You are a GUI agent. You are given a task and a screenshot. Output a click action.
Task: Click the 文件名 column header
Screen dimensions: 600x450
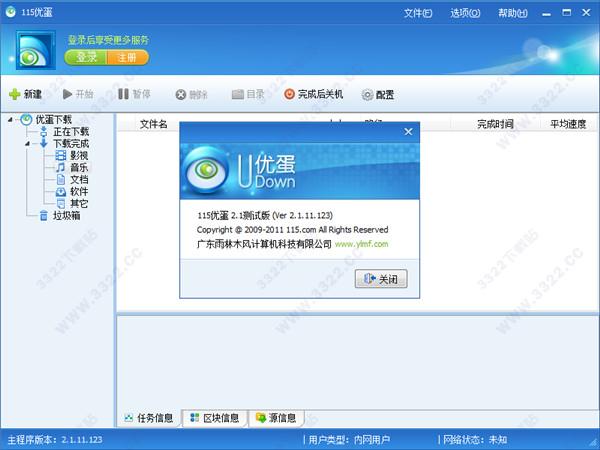pos(153,124)
